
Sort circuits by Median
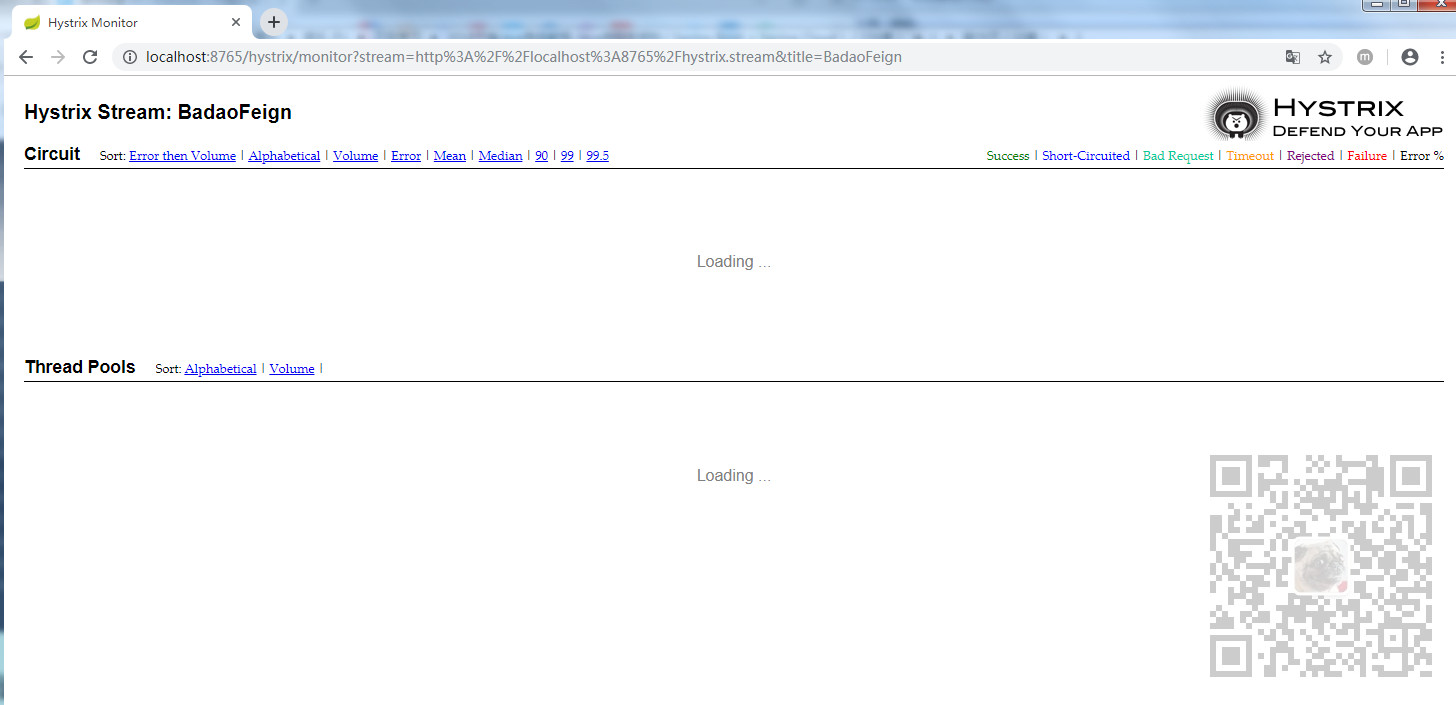point(500,156)
